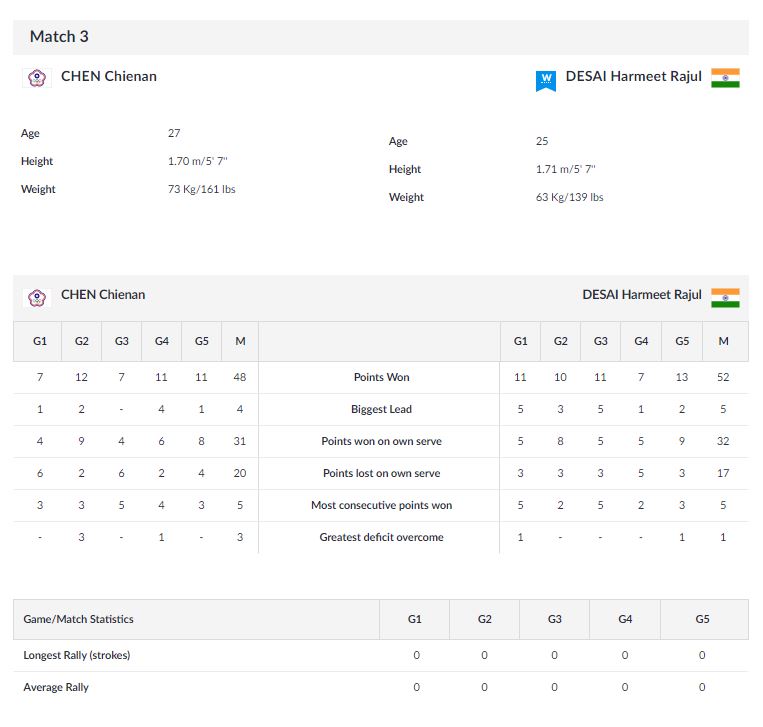Image resolution: width=763 pixels, height=727 pixels.
Task: Click the Points lost on own serve label
Action: click(381, 473)
